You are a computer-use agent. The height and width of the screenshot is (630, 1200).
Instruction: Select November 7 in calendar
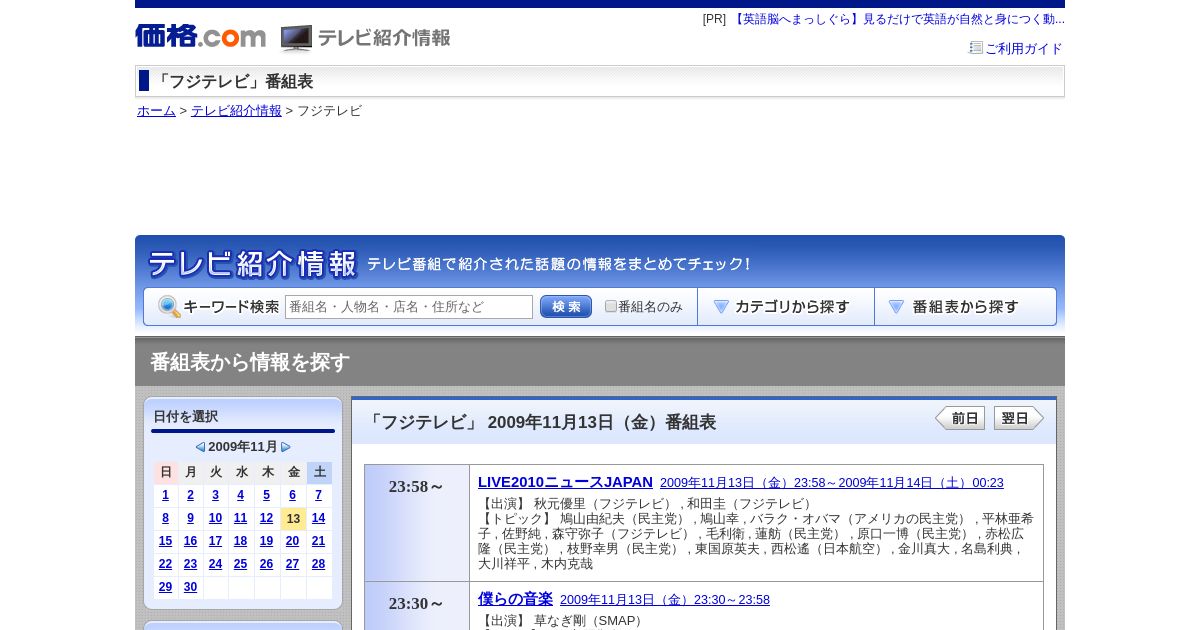pyautogui.click(x=319, y=495)
